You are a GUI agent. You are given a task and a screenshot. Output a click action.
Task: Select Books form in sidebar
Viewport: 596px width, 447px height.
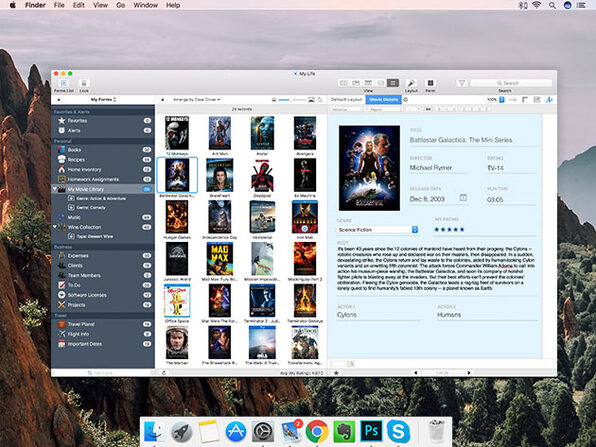103,150
